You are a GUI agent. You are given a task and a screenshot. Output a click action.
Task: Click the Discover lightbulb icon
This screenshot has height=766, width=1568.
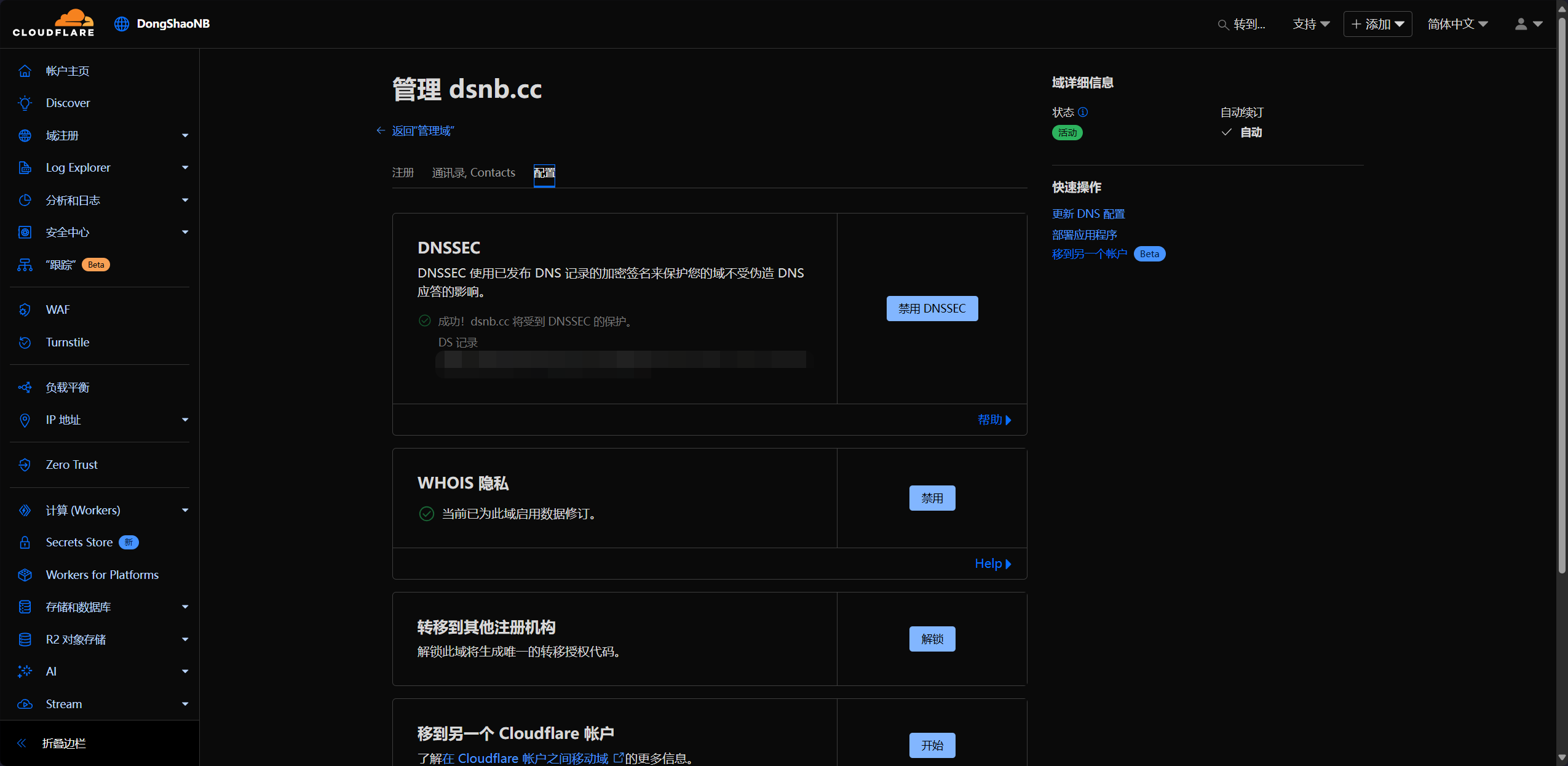pyautogui.click(x=25, y=103)
